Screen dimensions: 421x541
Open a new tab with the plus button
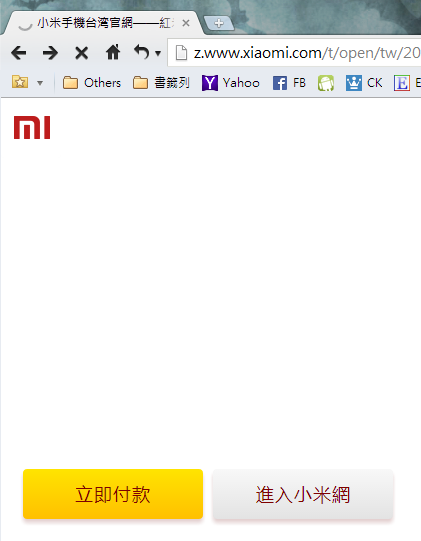pyautogui.click(x=219, y=23)
